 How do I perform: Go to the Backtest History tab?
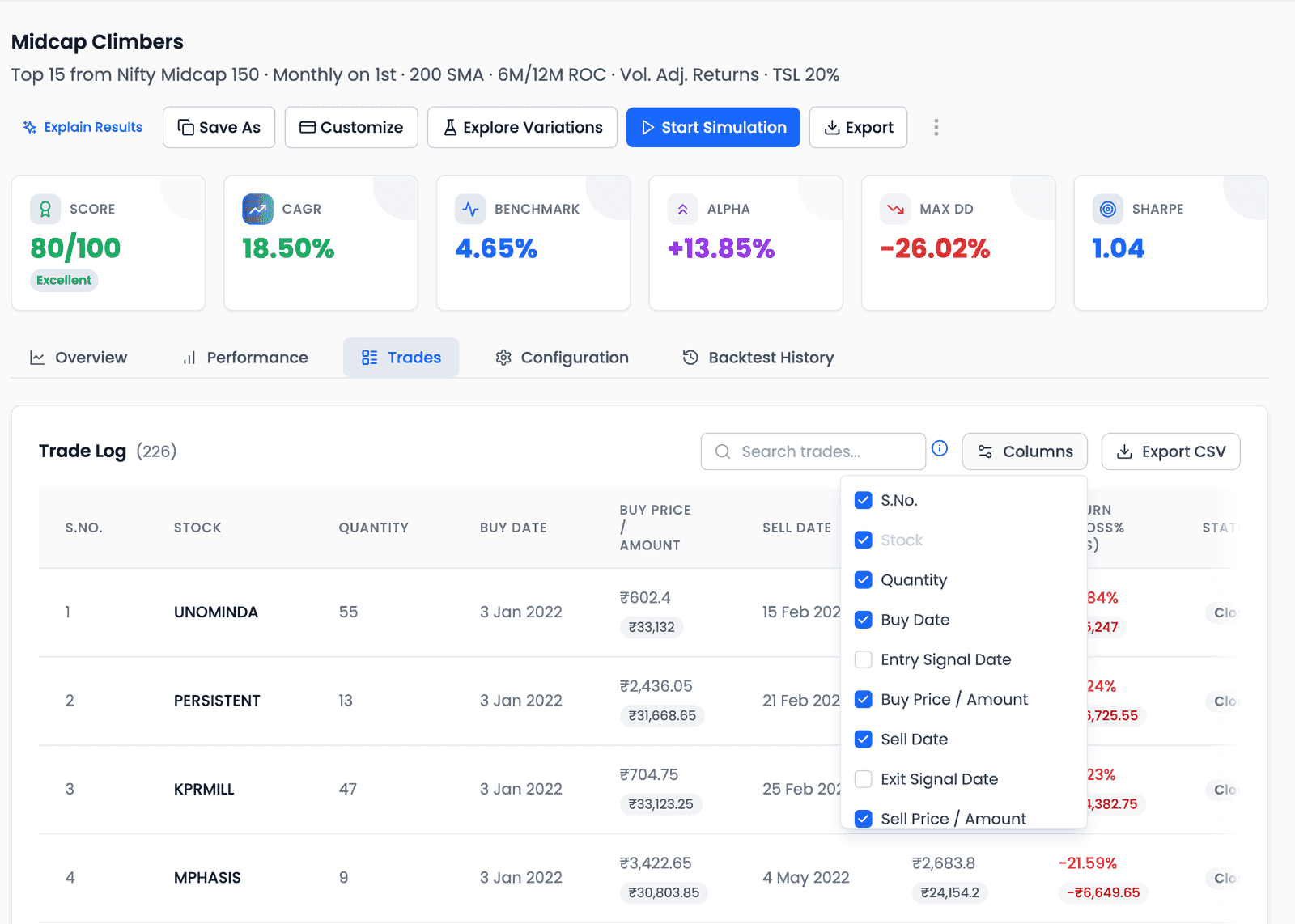coord(758,358)
